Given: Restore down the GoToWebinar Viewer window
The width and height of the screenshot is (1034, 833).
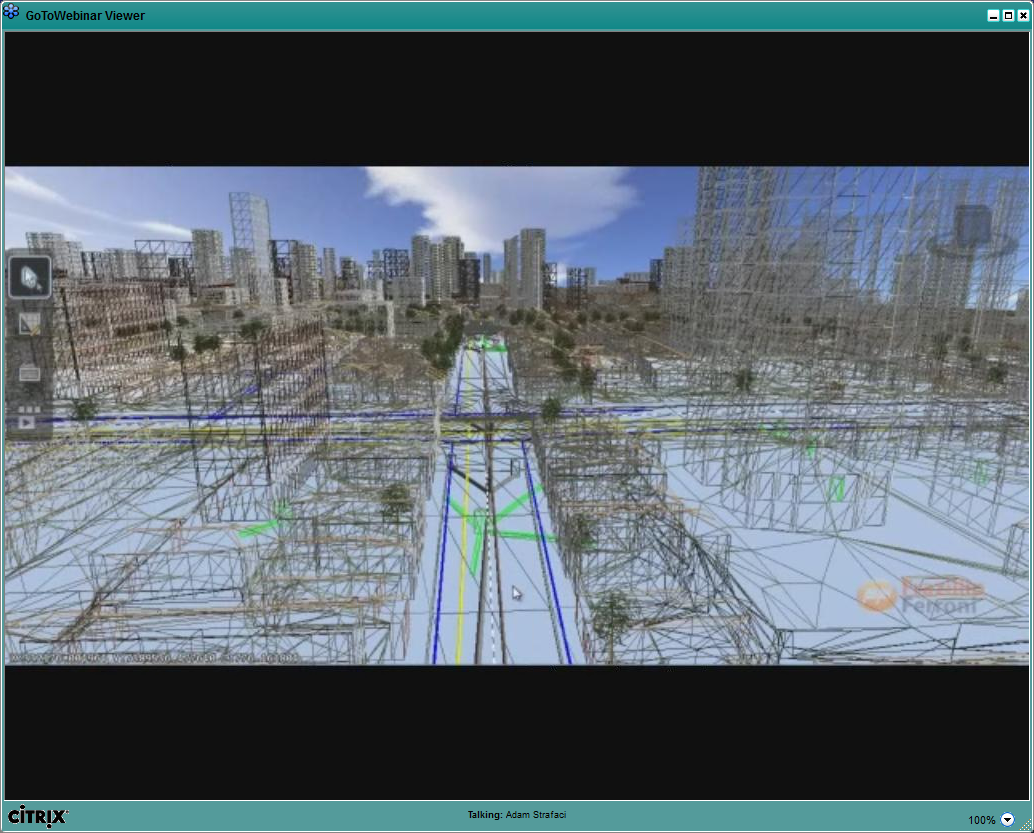Looking at the screenshot, I should tap(1007, 15).
